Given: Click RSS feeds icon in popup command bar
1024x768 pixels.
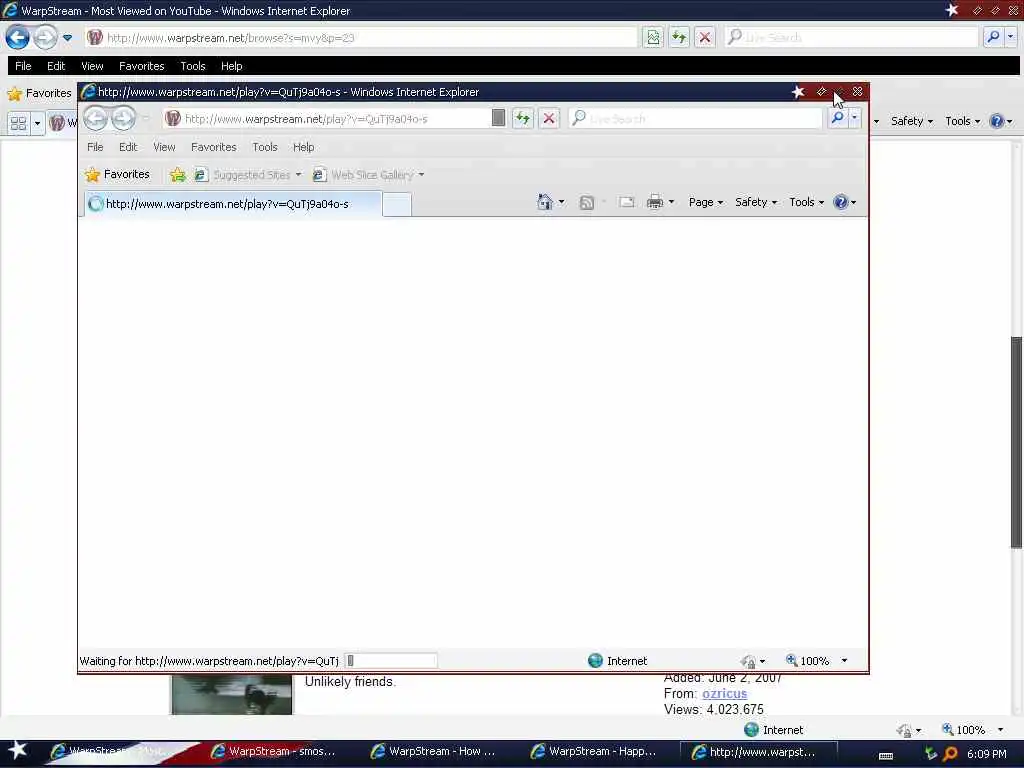Looking at the screenshot, I should 586,202.
